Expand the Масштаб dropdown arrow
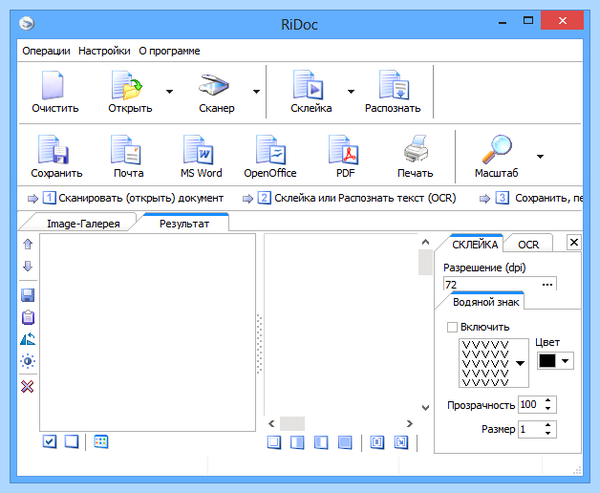The width and height of the screenshot is (600, 493). (540, 156)
